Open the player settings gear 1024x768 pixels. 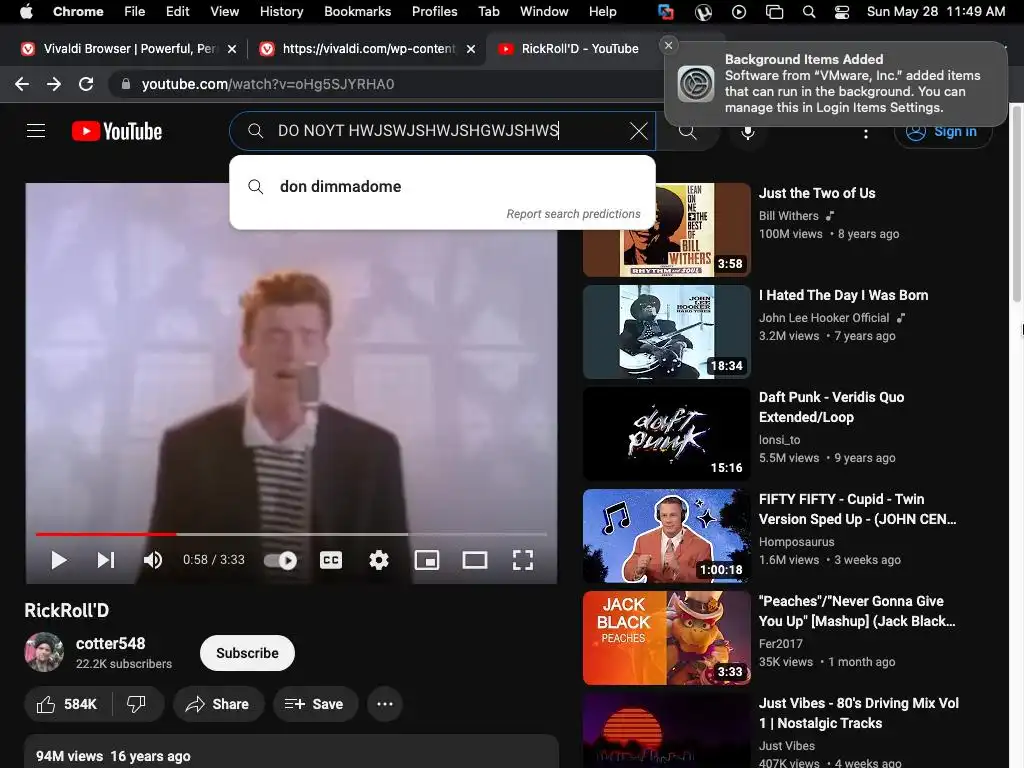coord(379,560)
